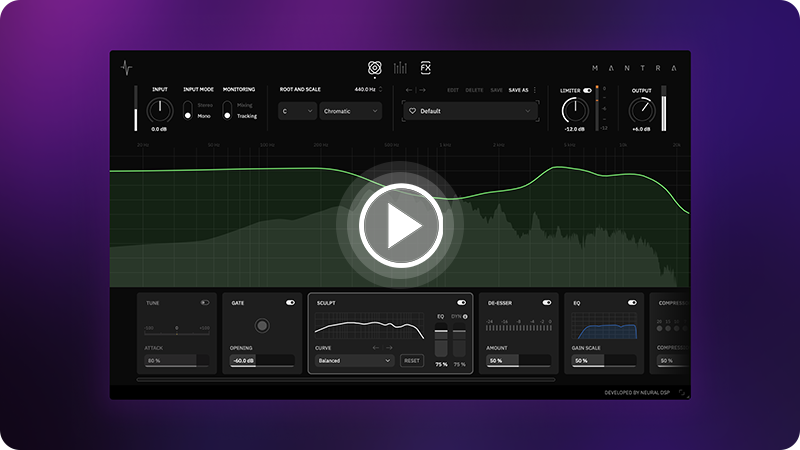Expand the Default preset dropdown
Screen dimensions: 800x450
coord(470,111)
